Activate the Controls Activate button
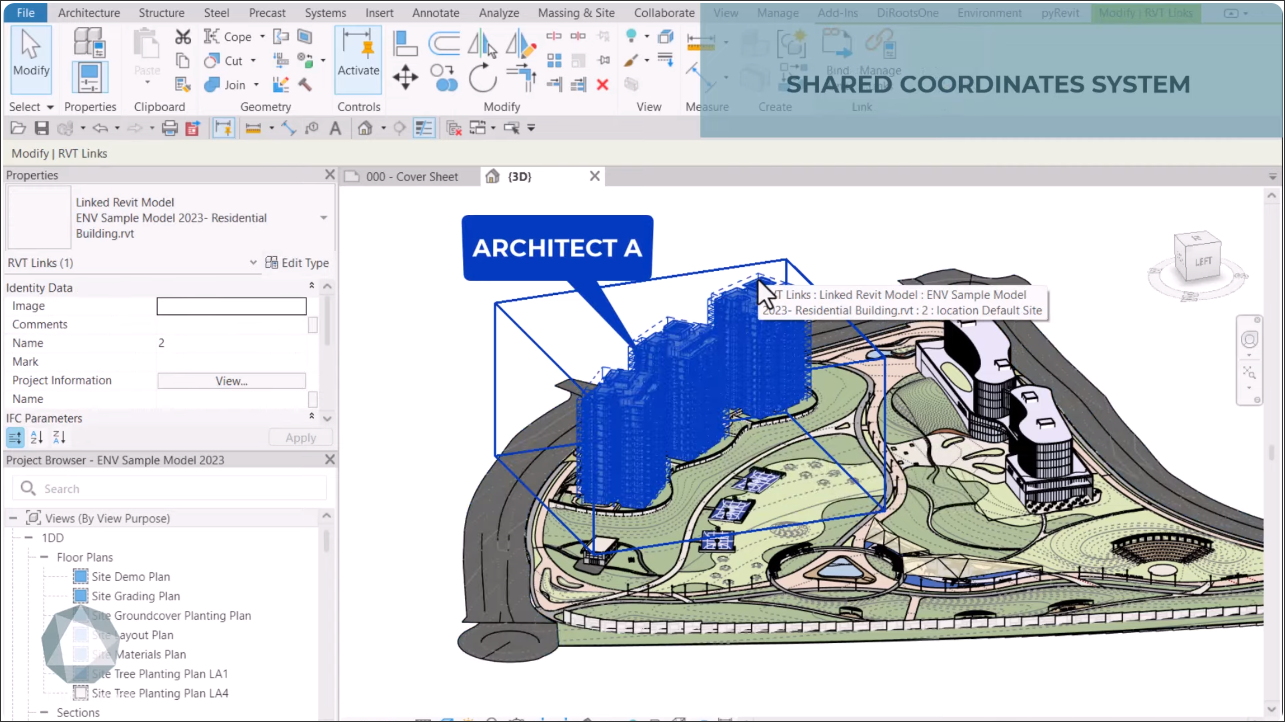The height and width of the screenshot is (722, 1285). (358, 58)
